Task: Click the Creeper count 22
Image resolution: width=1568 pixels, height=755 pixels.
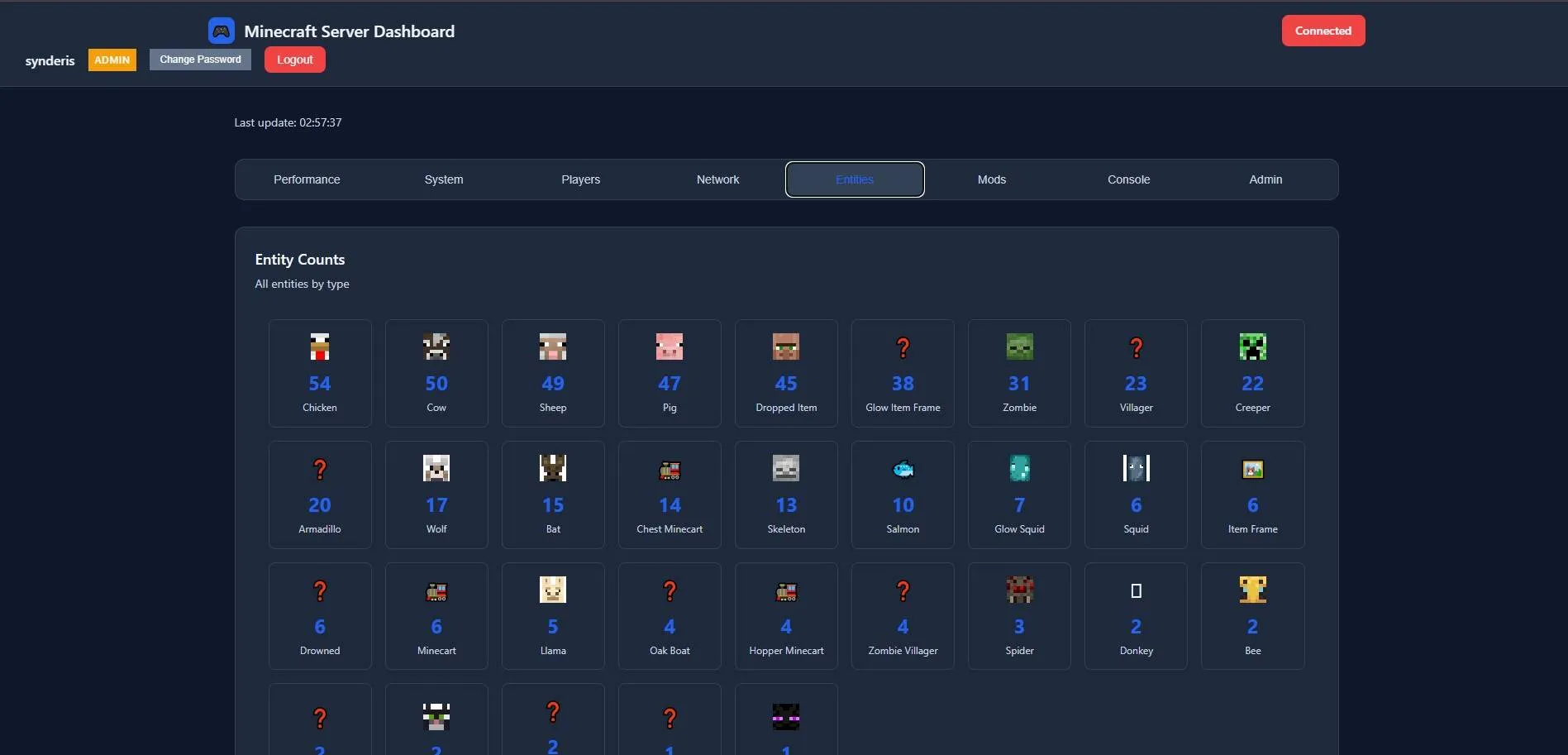Action: tap(1252, 384)
